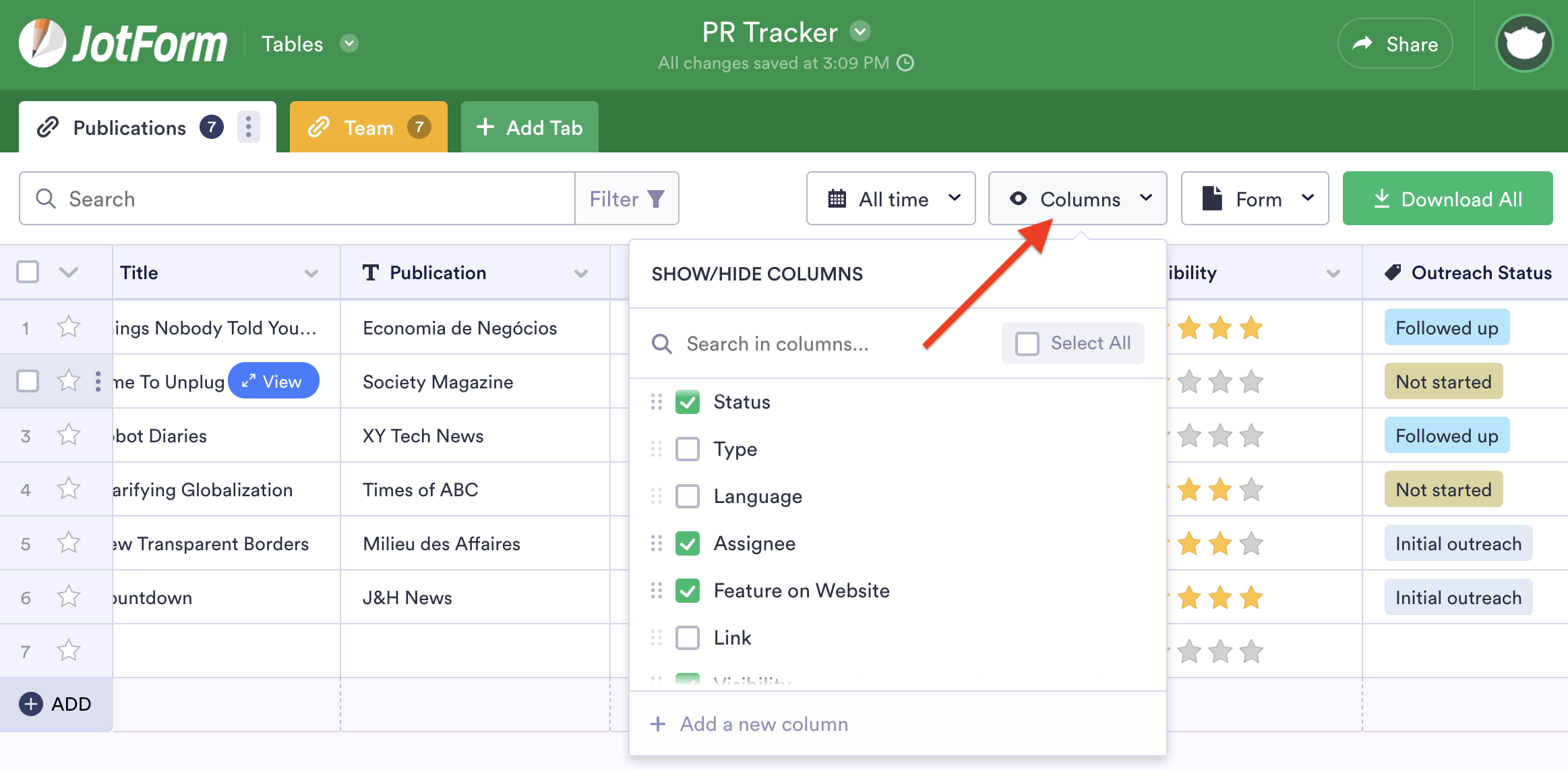This screenshot has width=1568, height=770.
Task: Open the Form view dropdown
Action: tap(1255, 199)
